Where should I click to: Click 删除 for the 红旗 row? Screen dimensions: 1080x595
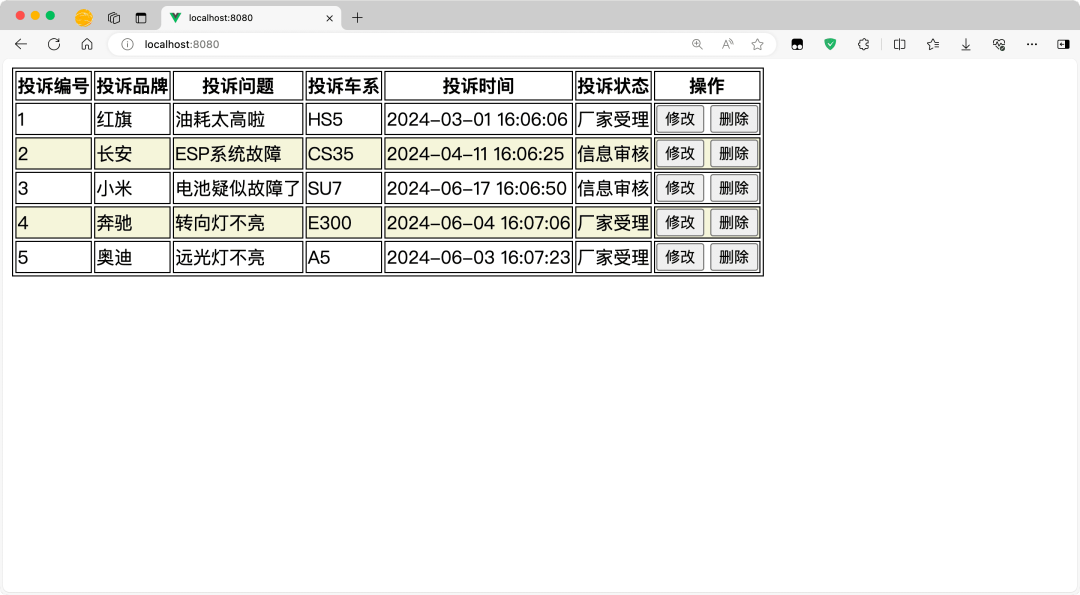tap(734, 119)
